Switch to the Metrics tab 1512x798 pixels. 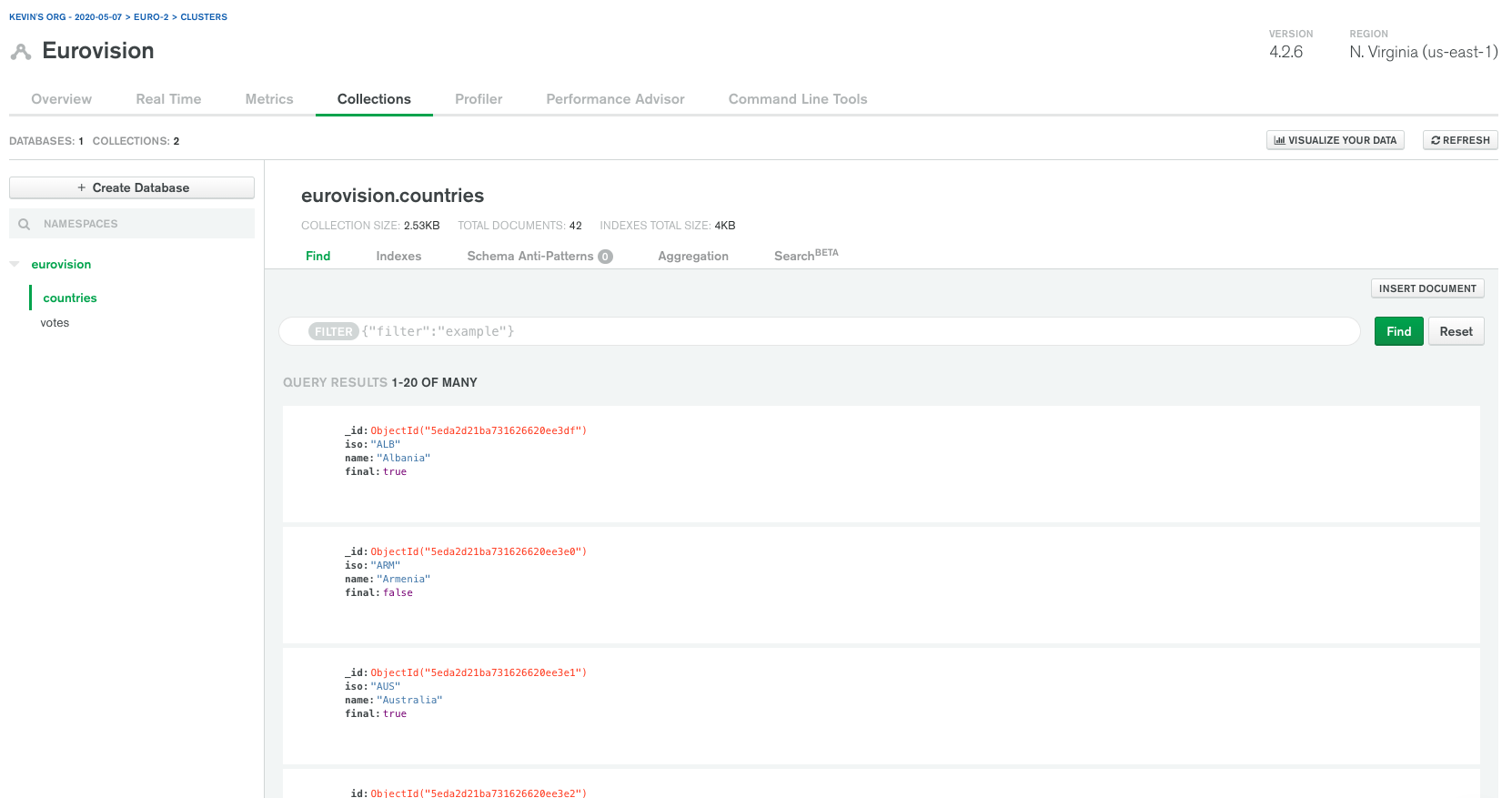click(269, 99)
